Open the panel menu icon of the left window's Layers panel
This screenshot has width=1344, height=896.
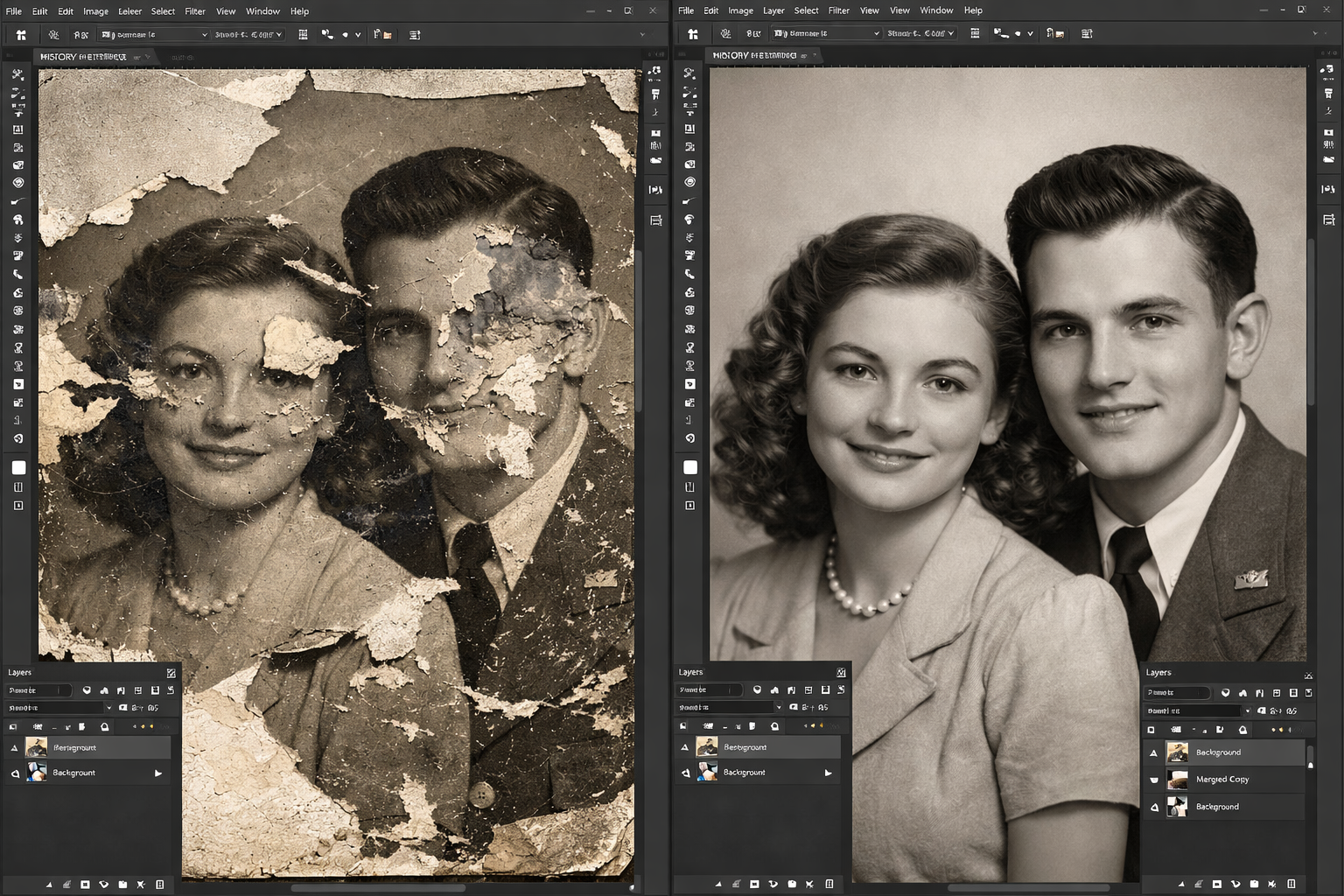click(x=171, y=673)
